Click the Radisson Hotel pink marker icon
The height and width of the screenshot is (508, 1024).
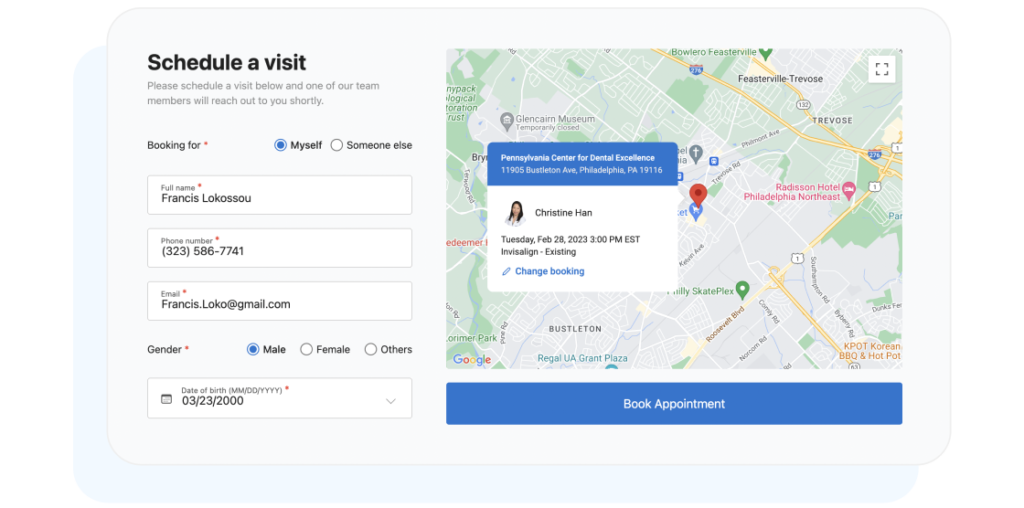click(849, 190)
